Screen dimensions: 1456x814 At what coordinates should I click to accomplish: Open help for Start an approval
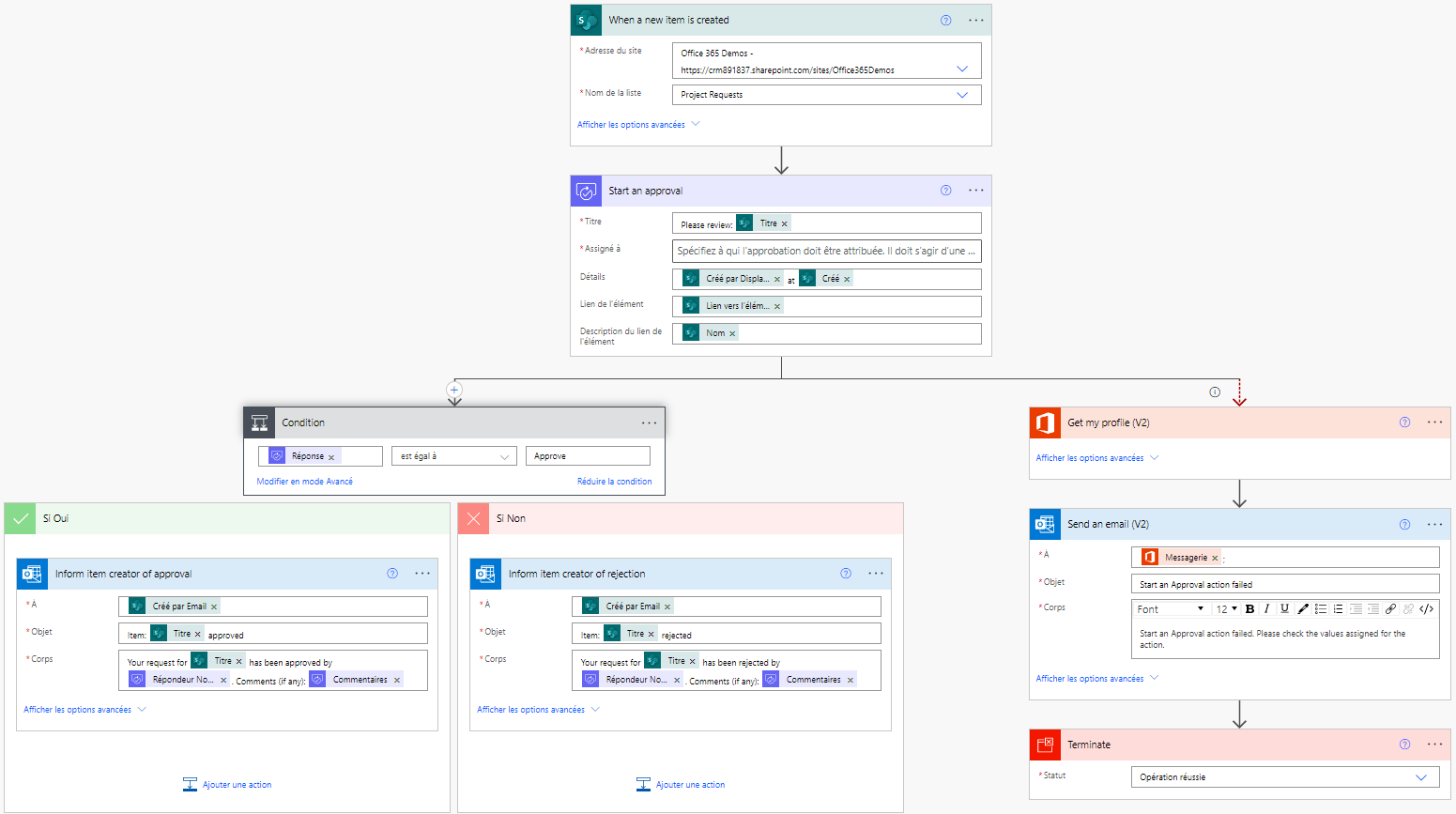945,191
